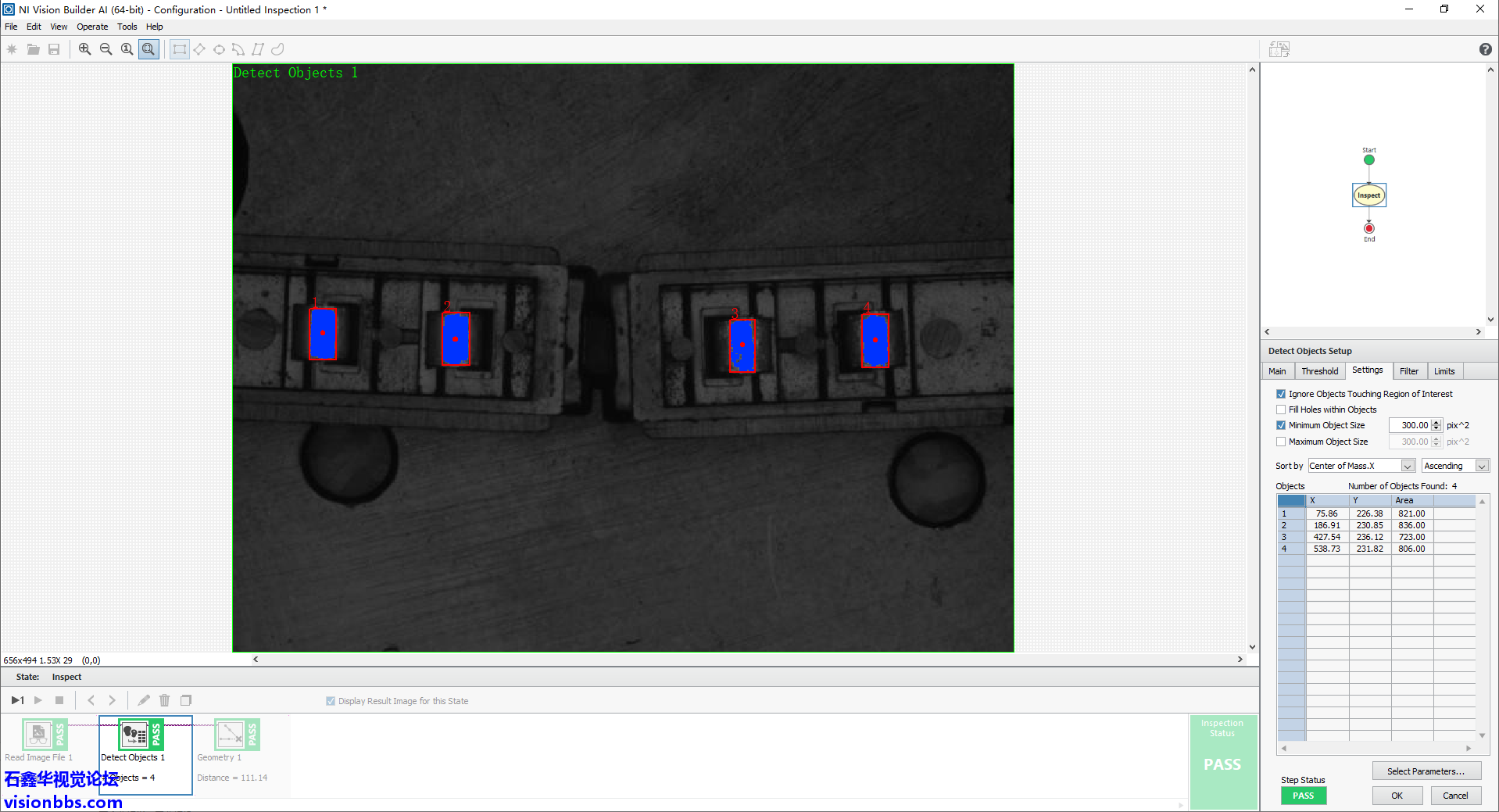1499x812 pixels.
Task: Open the help question mark icon
Action: coord(1485,49)
